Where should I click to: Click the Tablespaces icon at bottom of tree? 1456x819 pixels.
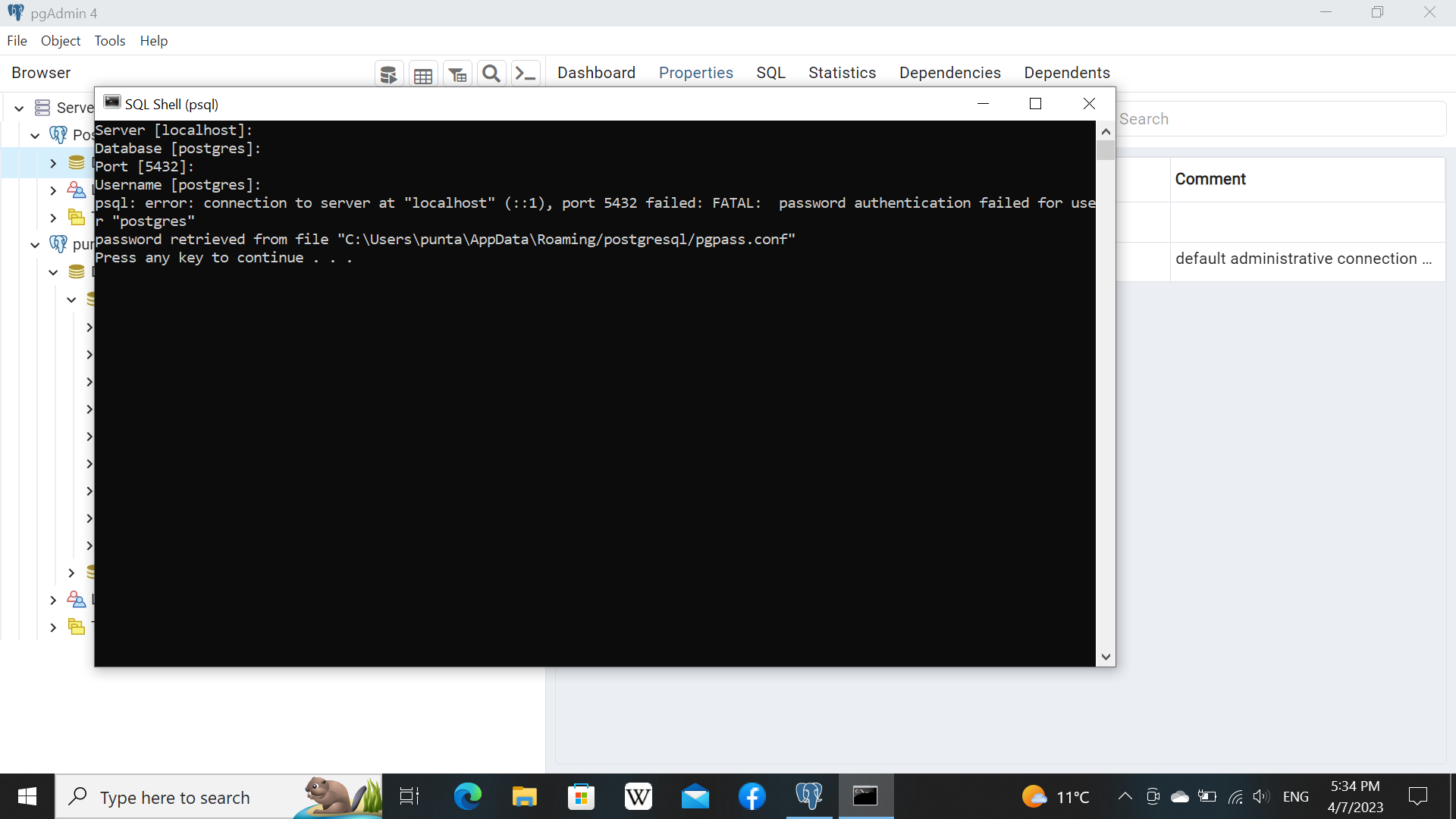click(x=76, y=627)
